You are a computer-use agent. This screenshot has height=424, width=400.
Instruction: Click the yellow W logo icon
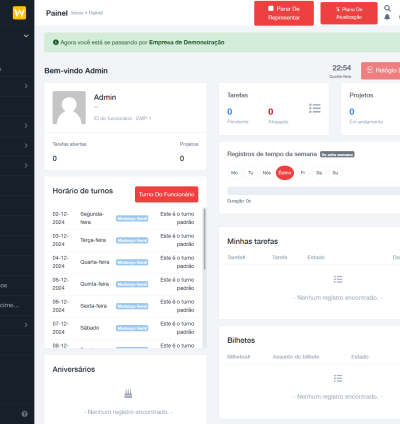tap(19, 13)
